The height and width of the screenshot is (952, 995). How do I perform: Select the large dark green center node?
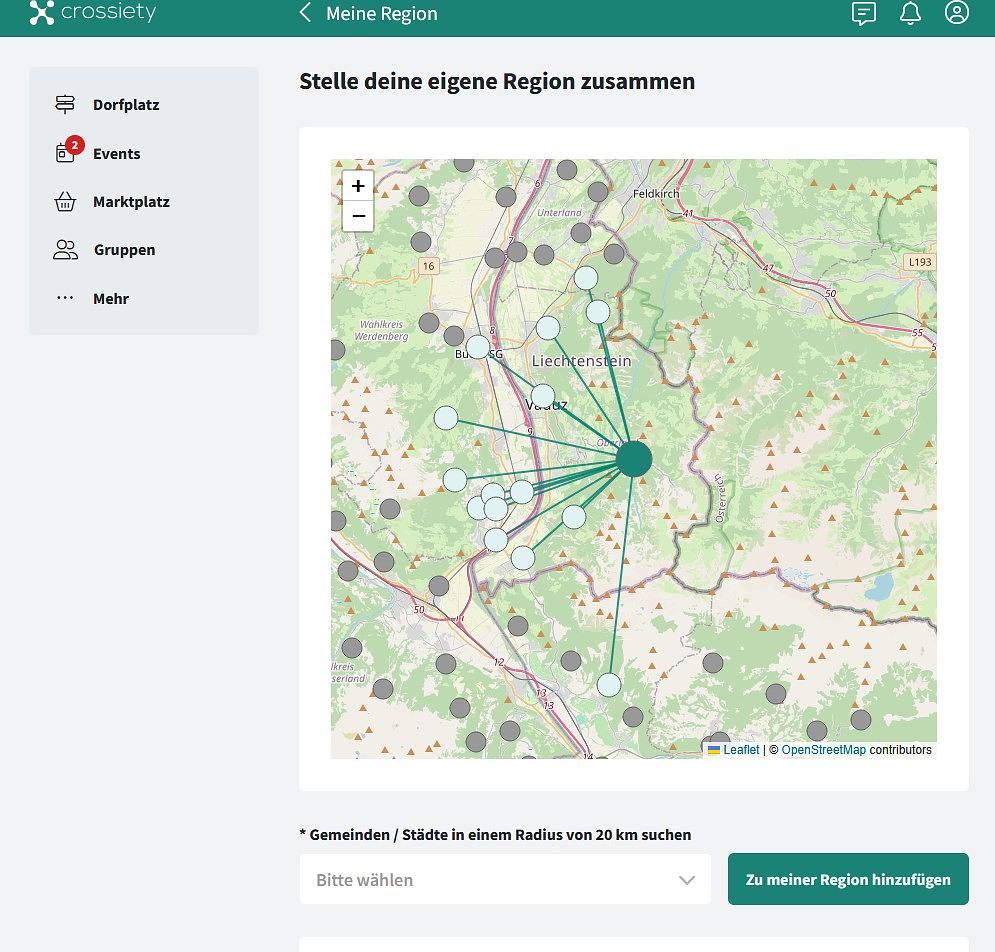pos(634,459)
